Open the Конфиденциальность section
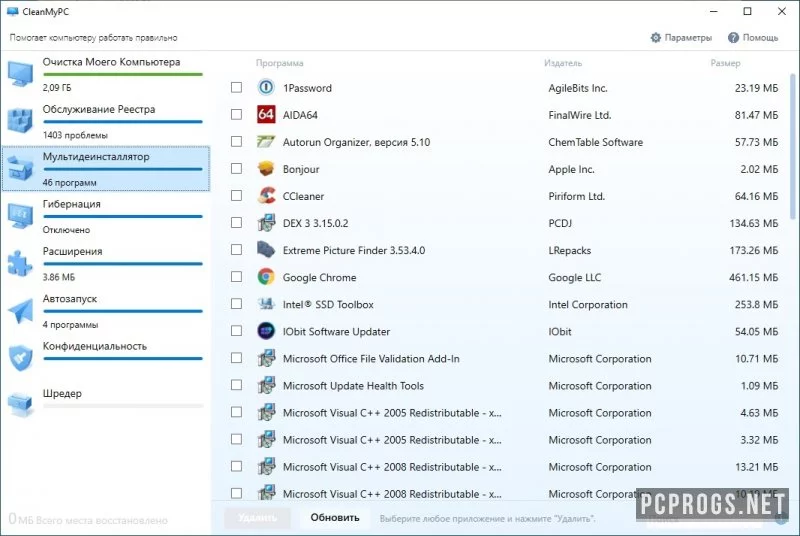The width and height of the screenshot is (800, 536). point(106,358)
